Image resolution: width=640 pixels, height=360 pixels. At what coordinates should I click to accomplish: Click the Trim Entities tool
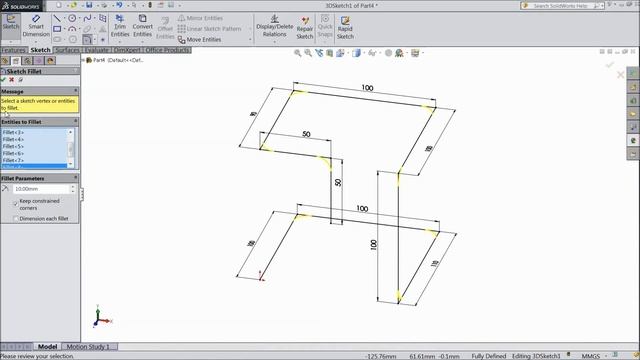(120, 26)
